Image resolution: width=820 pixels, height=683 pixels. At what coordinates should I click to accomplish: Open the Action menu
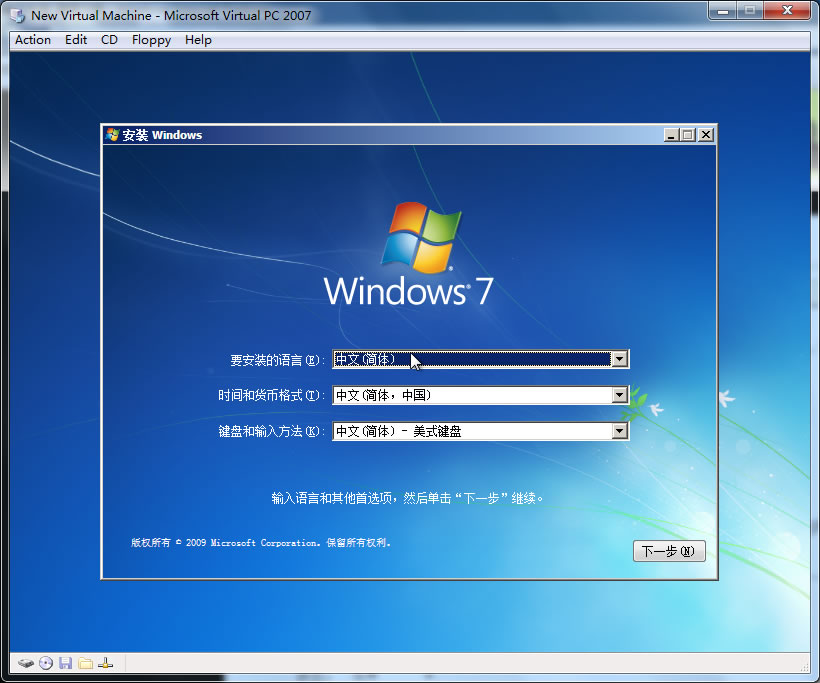32,40
